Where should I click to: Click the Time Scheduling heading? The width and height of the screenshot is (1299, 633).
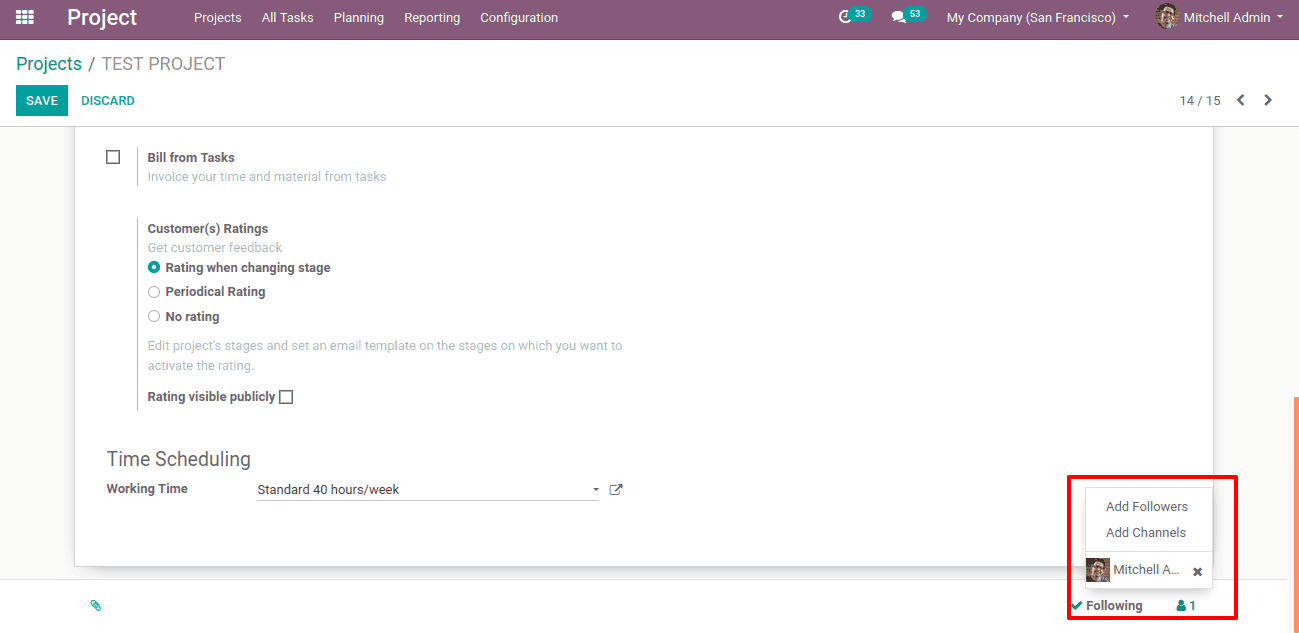(179, 459)
